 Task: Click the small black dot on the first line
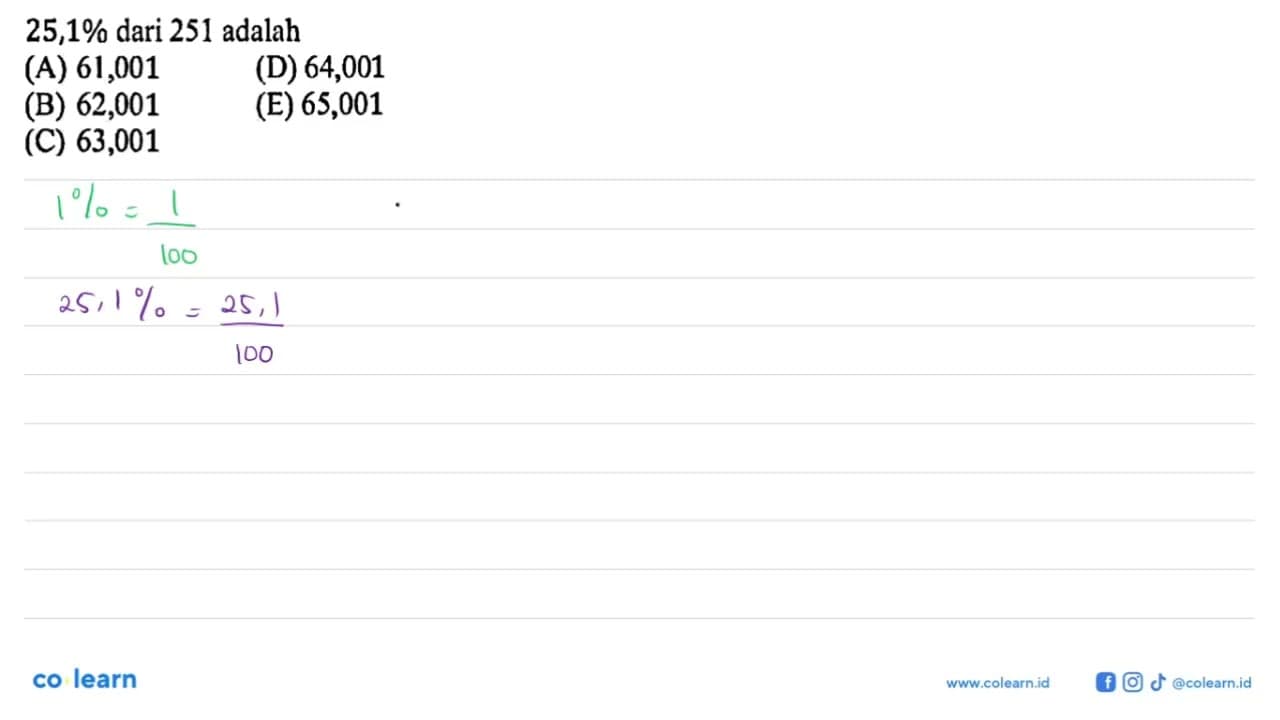[x=397, y=204]
